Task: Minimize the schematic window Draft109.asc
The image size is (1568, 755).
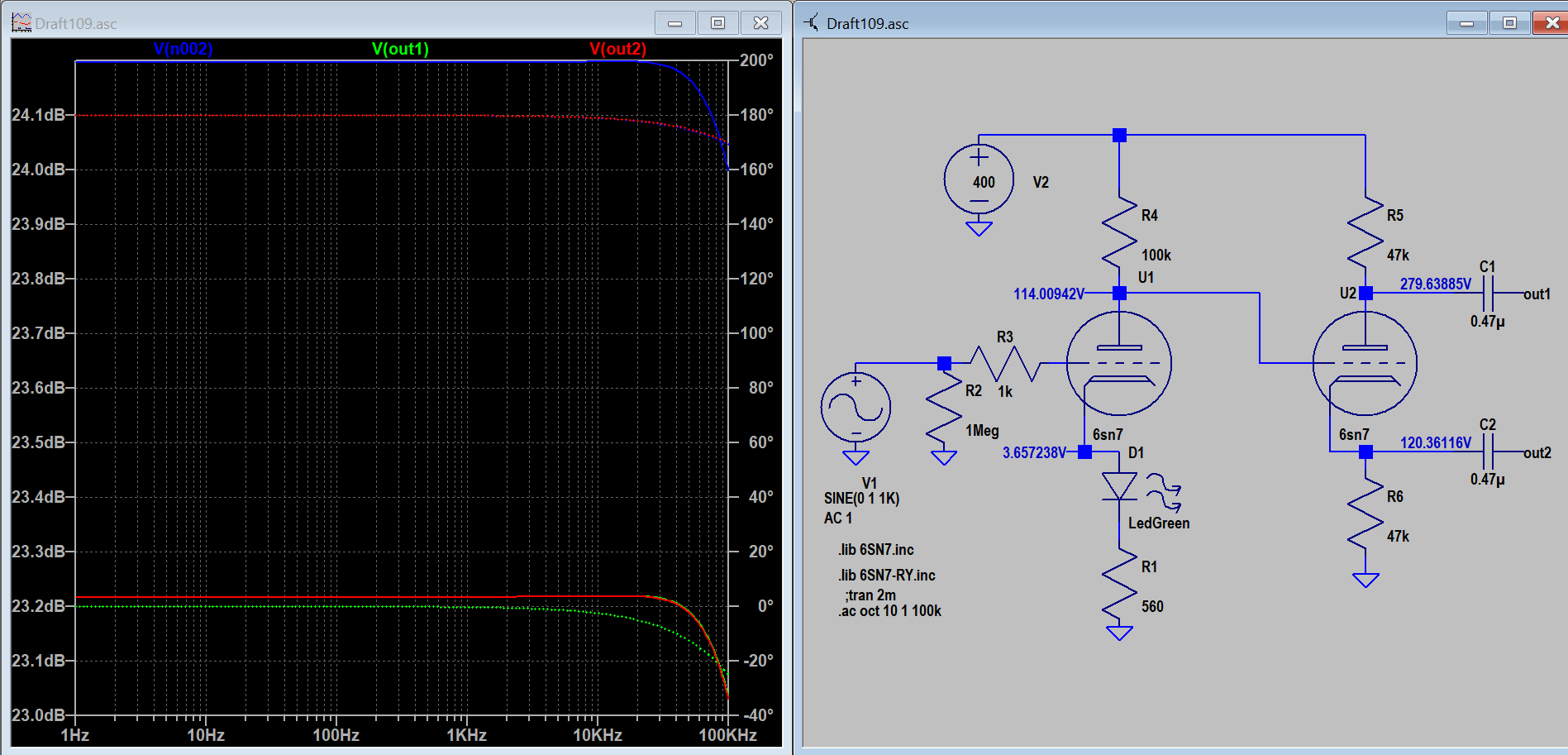Action: coord(1466,23)
